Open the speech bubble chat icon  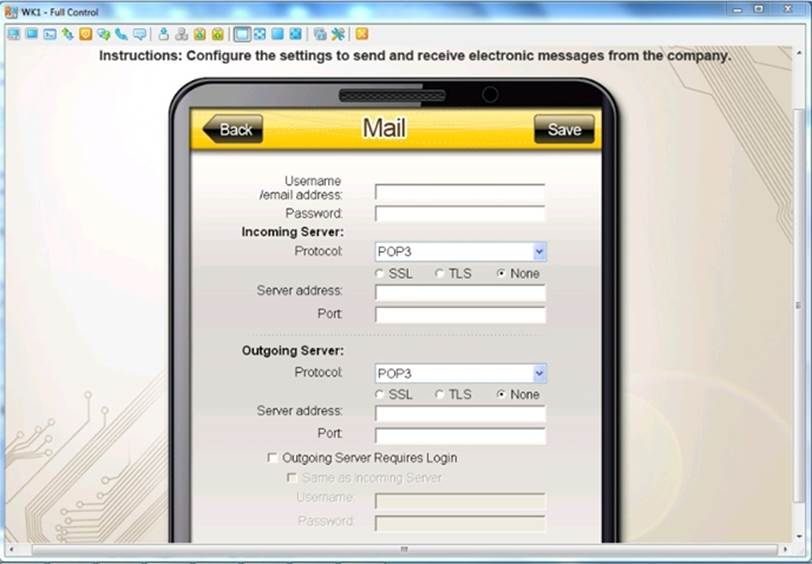pyautogui.click(x=140, y=34)
